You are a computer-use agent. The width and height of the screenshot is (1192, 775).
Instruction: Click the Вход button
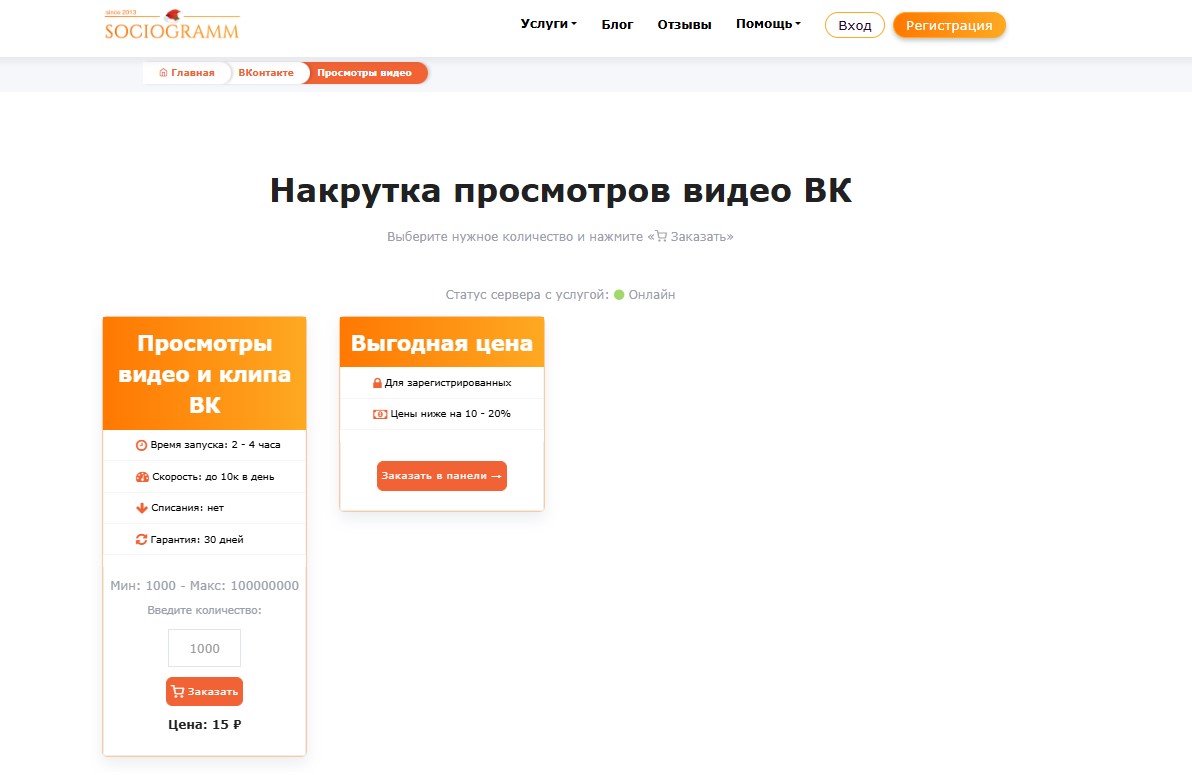854,25
